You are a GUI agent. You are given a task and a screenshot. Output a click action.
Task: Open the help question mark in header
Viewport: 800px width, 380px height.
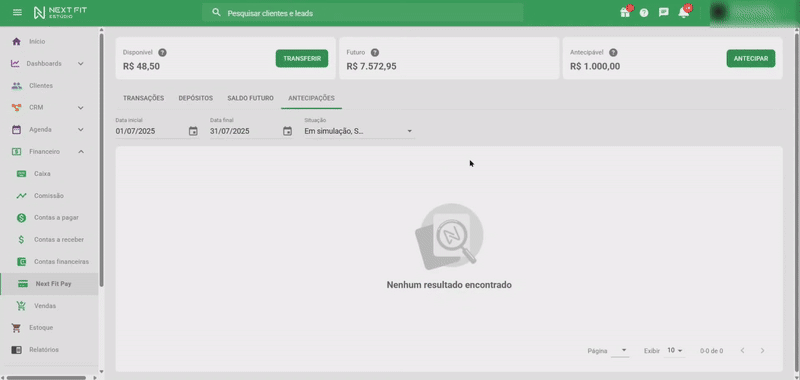click(x=644, y=13)
